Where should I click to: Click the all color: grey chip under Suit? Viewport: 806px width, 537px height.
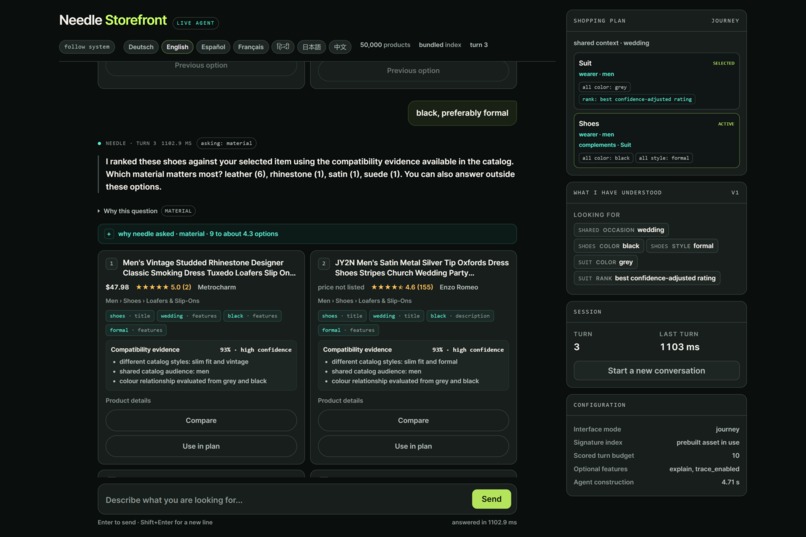point(604,87)
